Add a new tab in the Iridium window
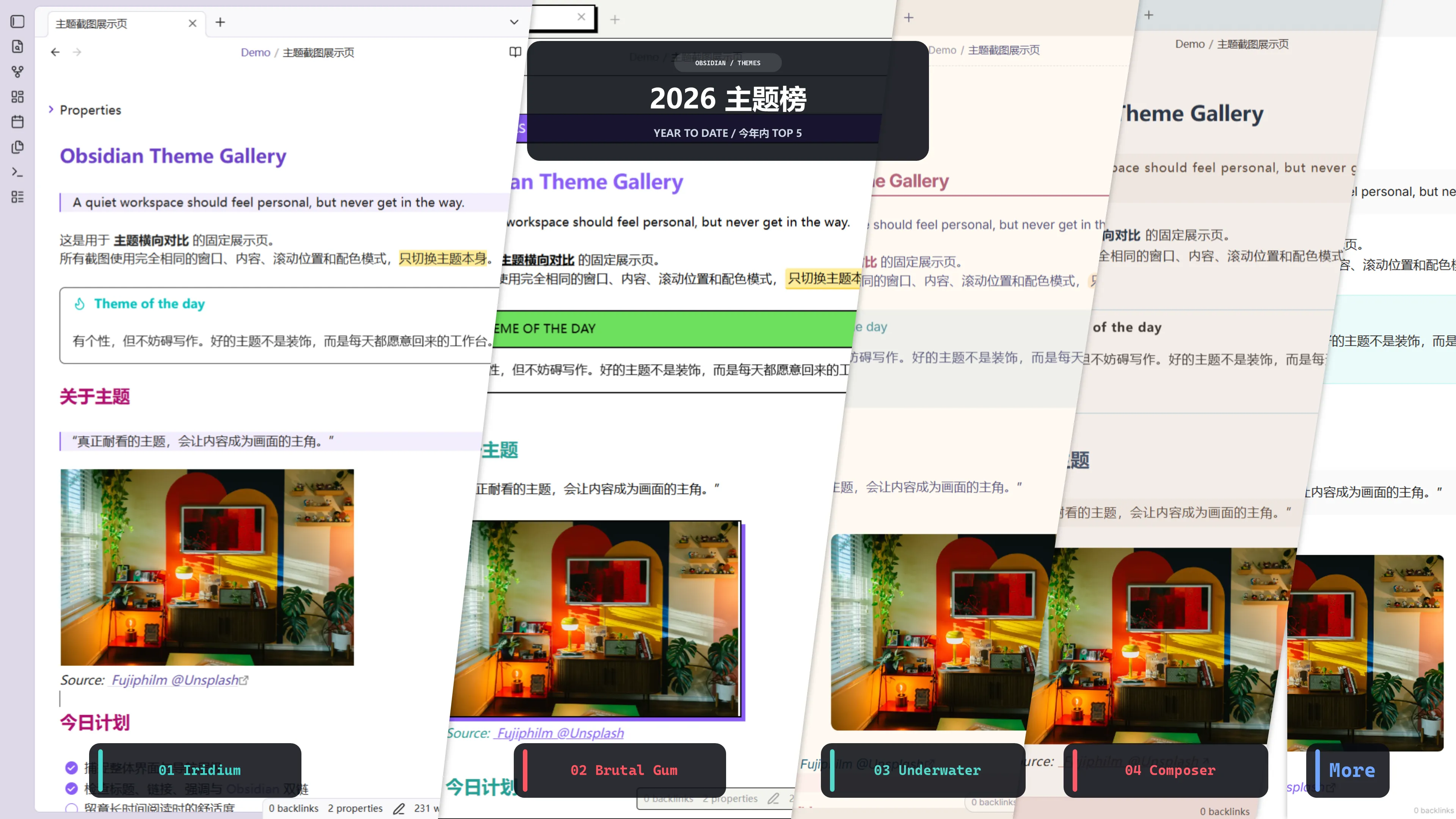The image size is (1456, 819). (x=220, y=22)
